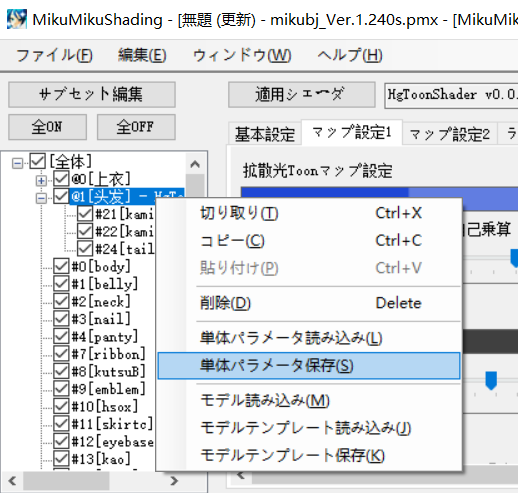Uncheck the #13[kao] checkbox

click(x=61, y=458)
